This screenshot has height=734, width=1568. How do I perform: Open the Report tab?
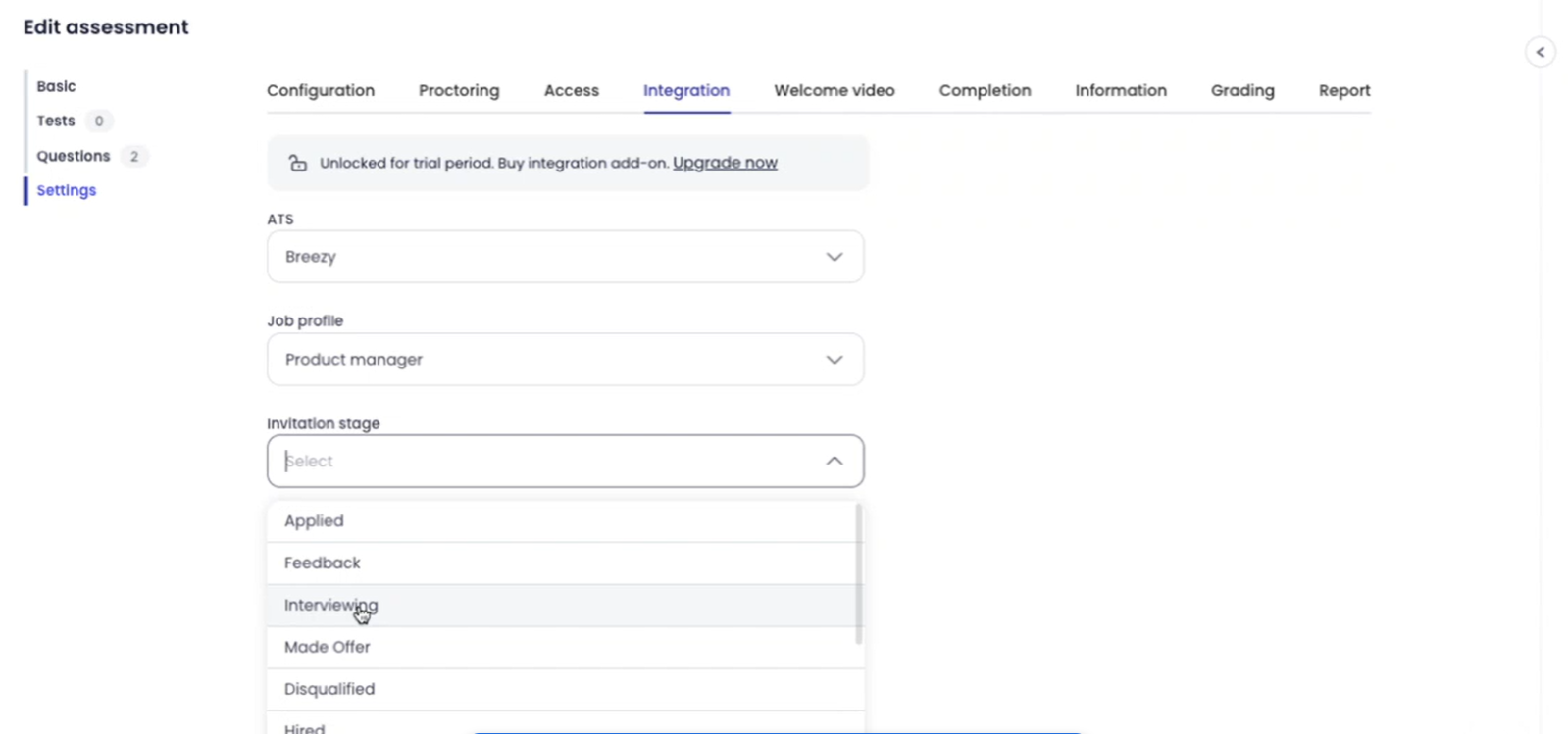click(x=1343, y=90)
